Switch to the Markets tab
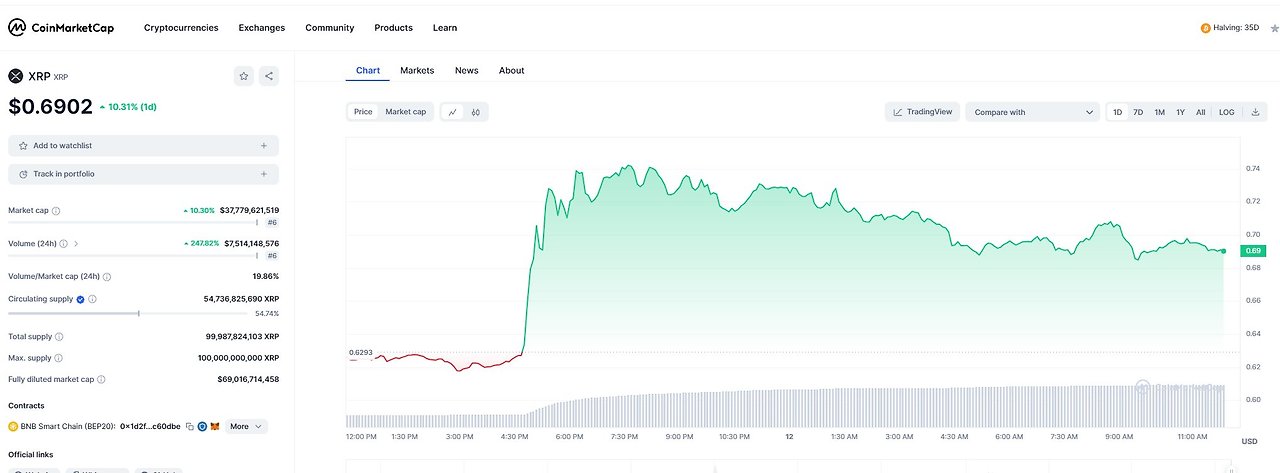 click(x=417, y=70)
